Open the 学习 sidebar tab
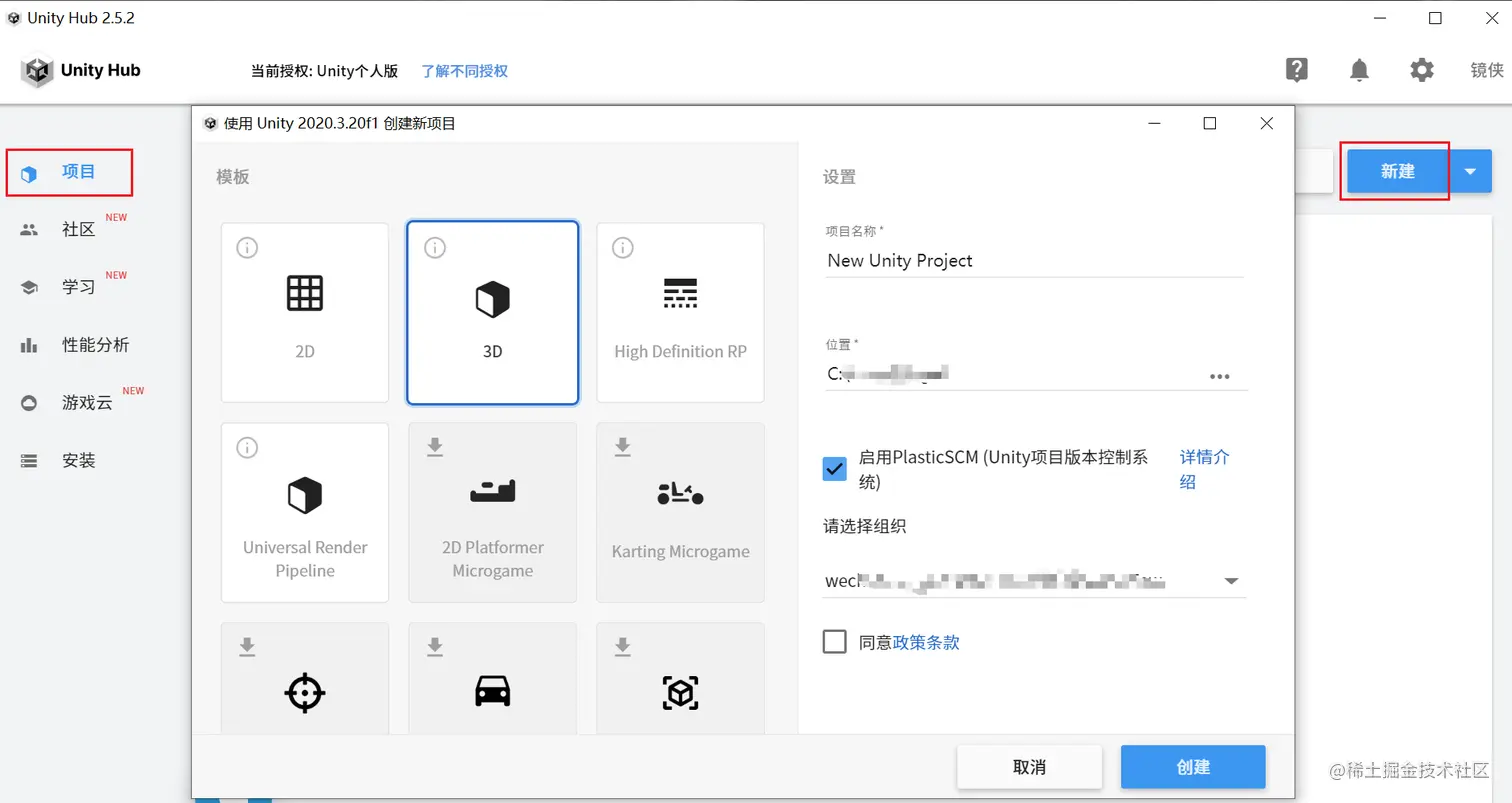1512x803 pixels. tap(78, 287)
